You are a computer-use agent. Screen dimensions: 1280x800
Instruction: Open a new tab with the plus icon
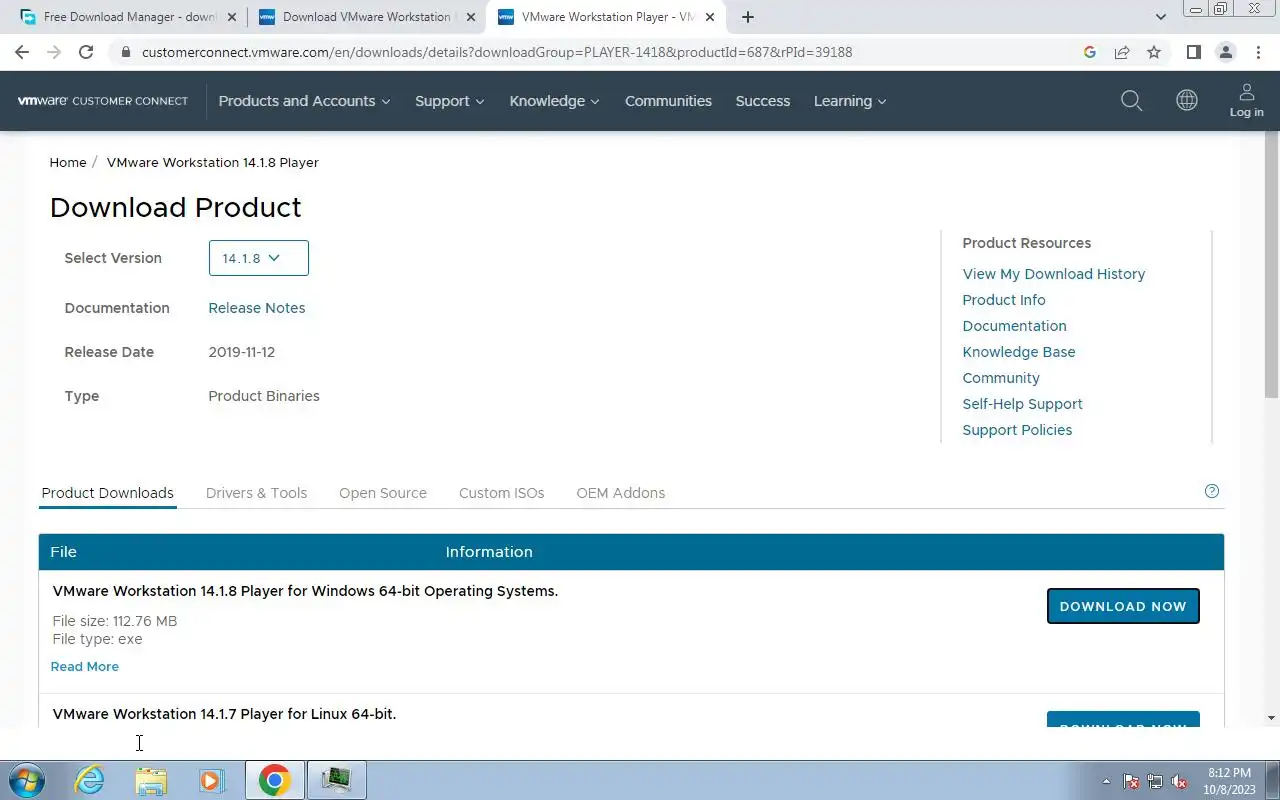click(748, 17)
